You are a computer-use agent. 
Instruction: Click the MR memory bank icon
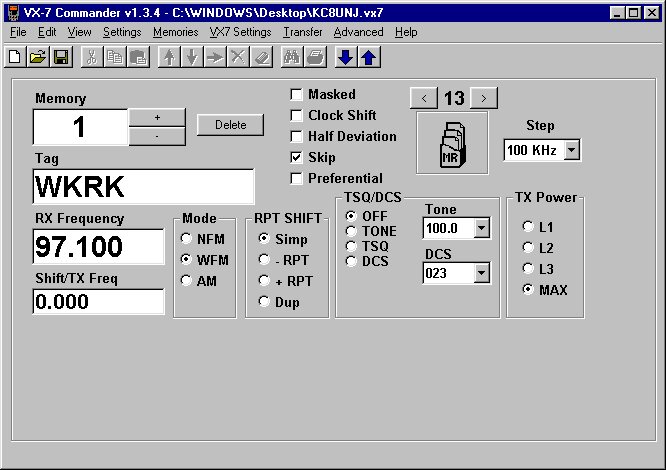[x=451, y=144]
